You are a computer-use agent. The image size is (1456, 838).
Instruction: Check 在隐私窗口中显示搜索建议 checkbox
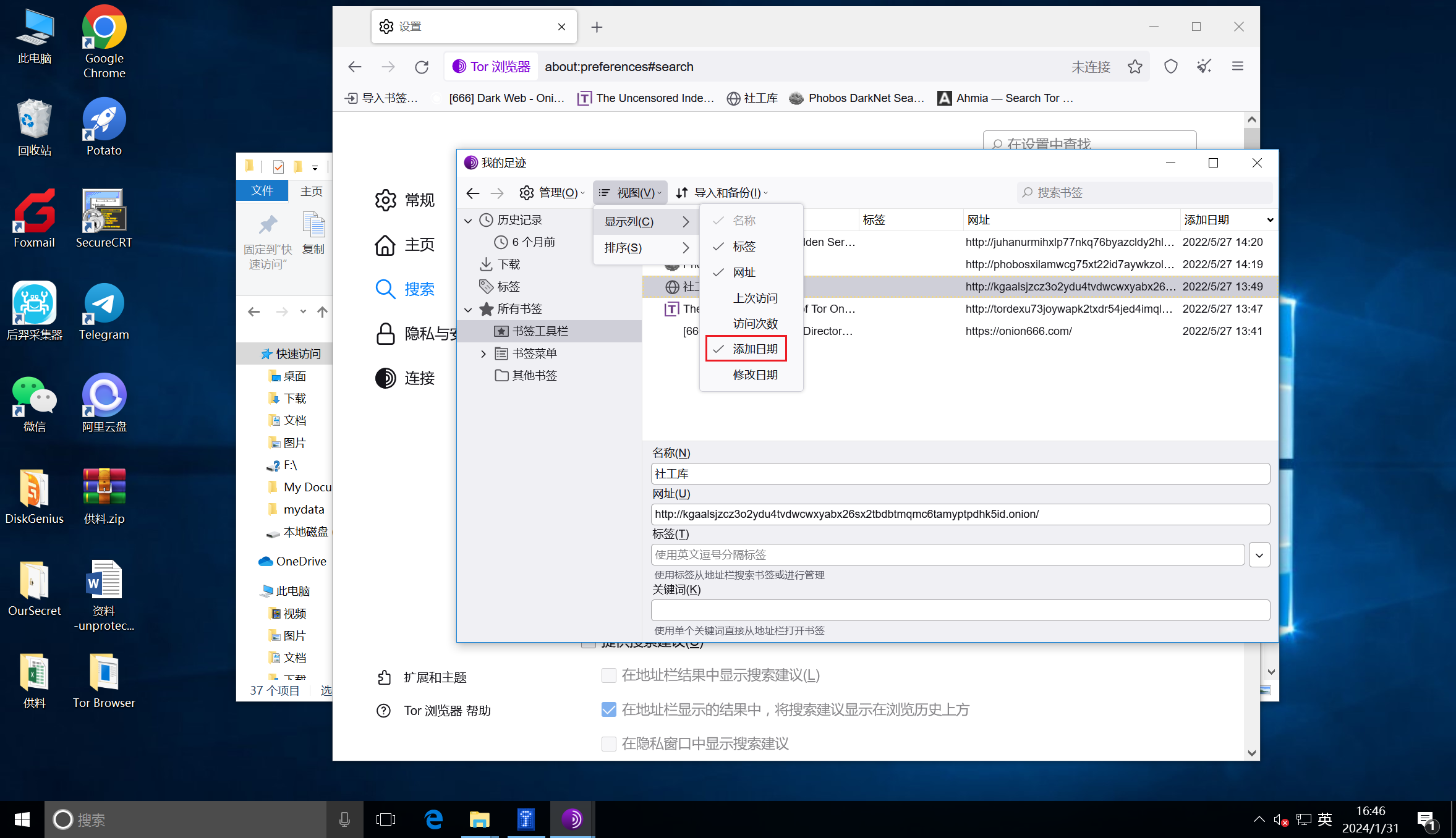pos(608,743)
